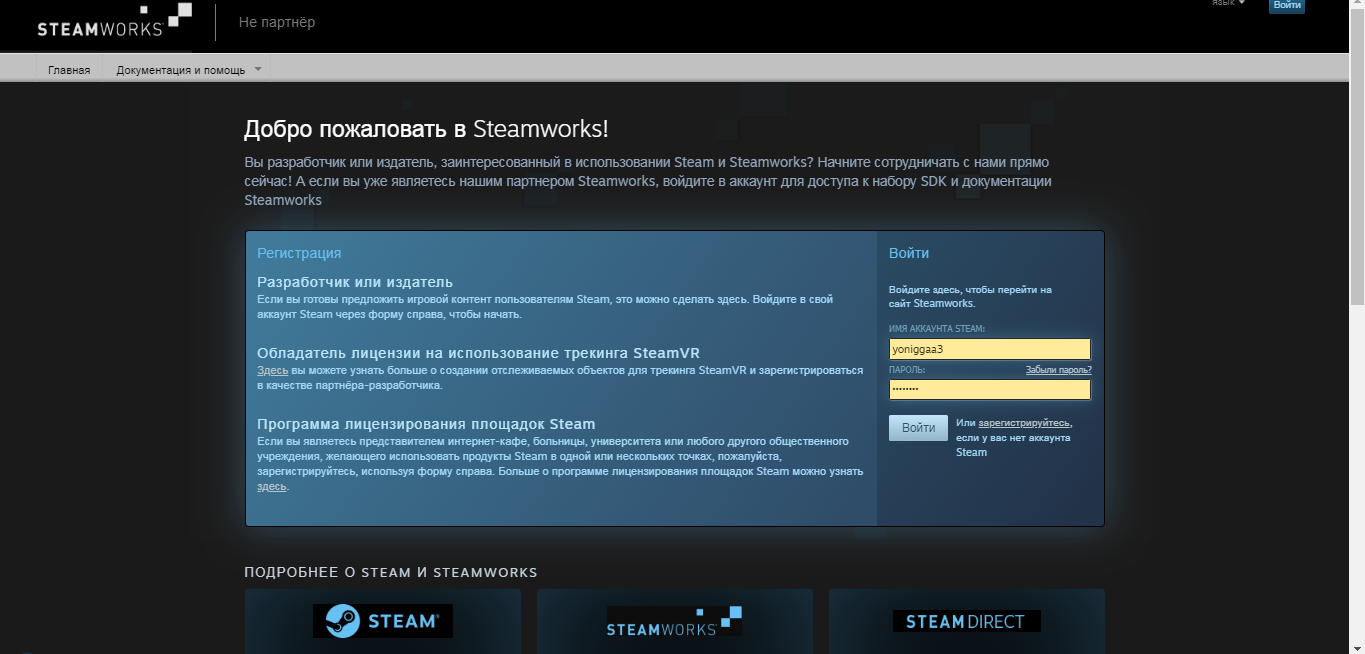
Task: Follow the Забыли пароль? link
Action: coord(1058,370)
